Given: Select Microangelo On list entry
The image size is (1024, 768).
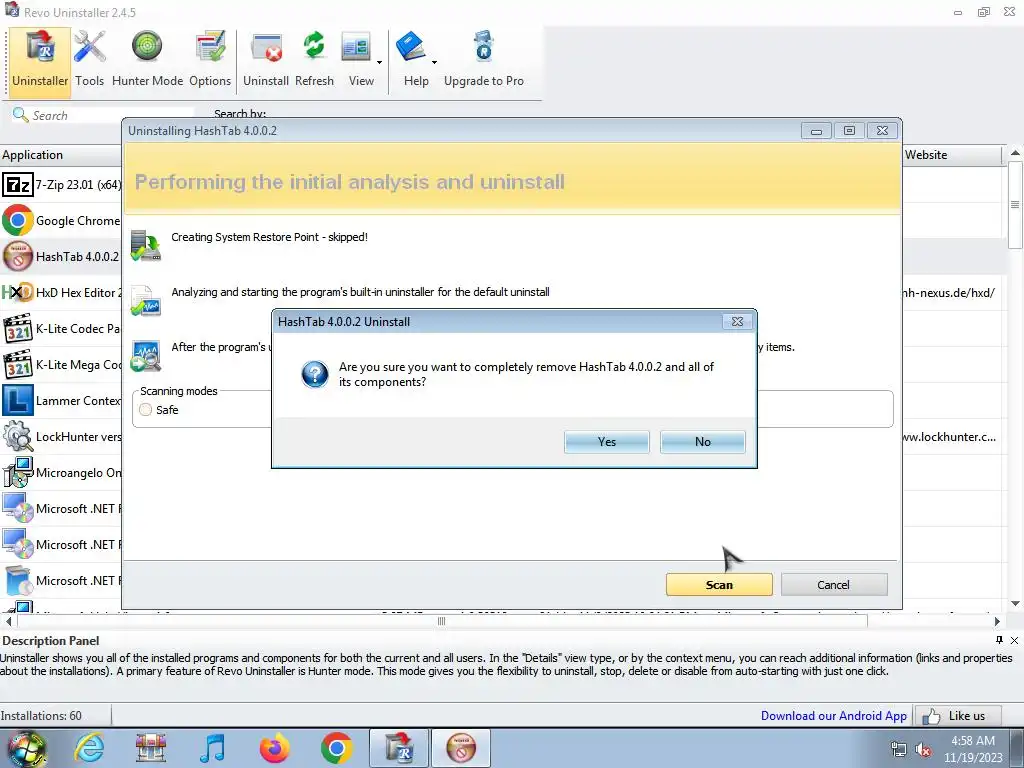Looking at the screenshot, I should click(61, 472).
